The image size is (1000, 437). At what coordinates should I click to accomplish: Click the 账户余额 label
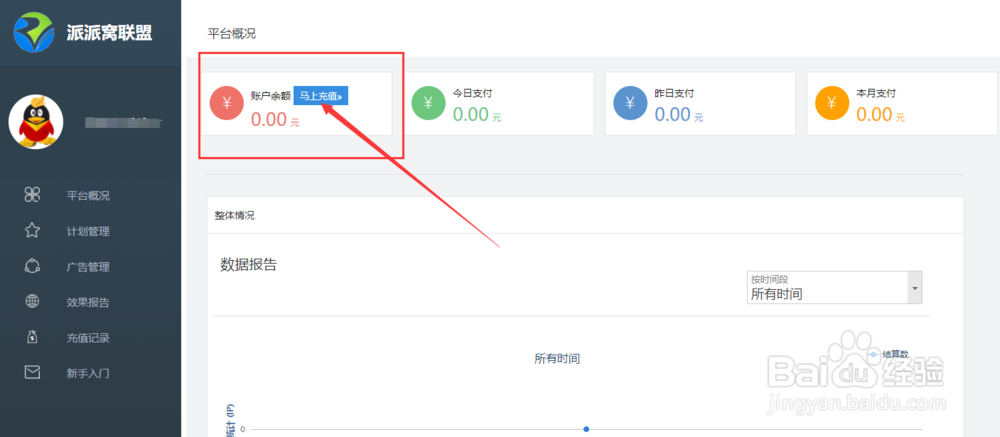coord(271,96)
